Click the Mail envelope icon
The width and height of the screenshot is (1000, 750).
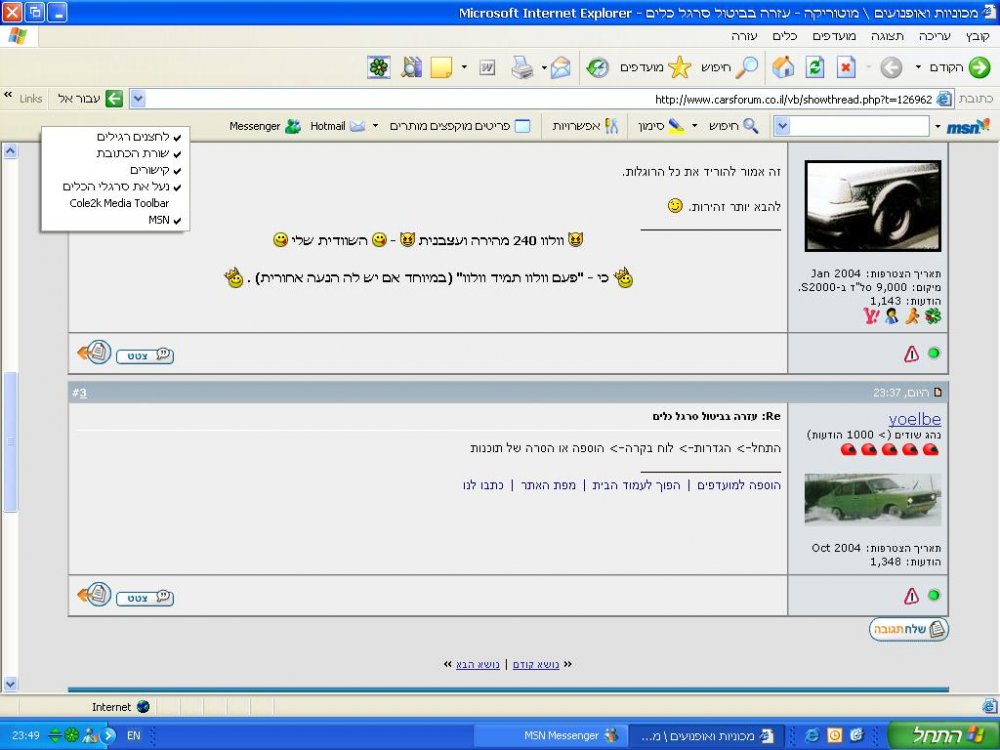tap(561, 68)
